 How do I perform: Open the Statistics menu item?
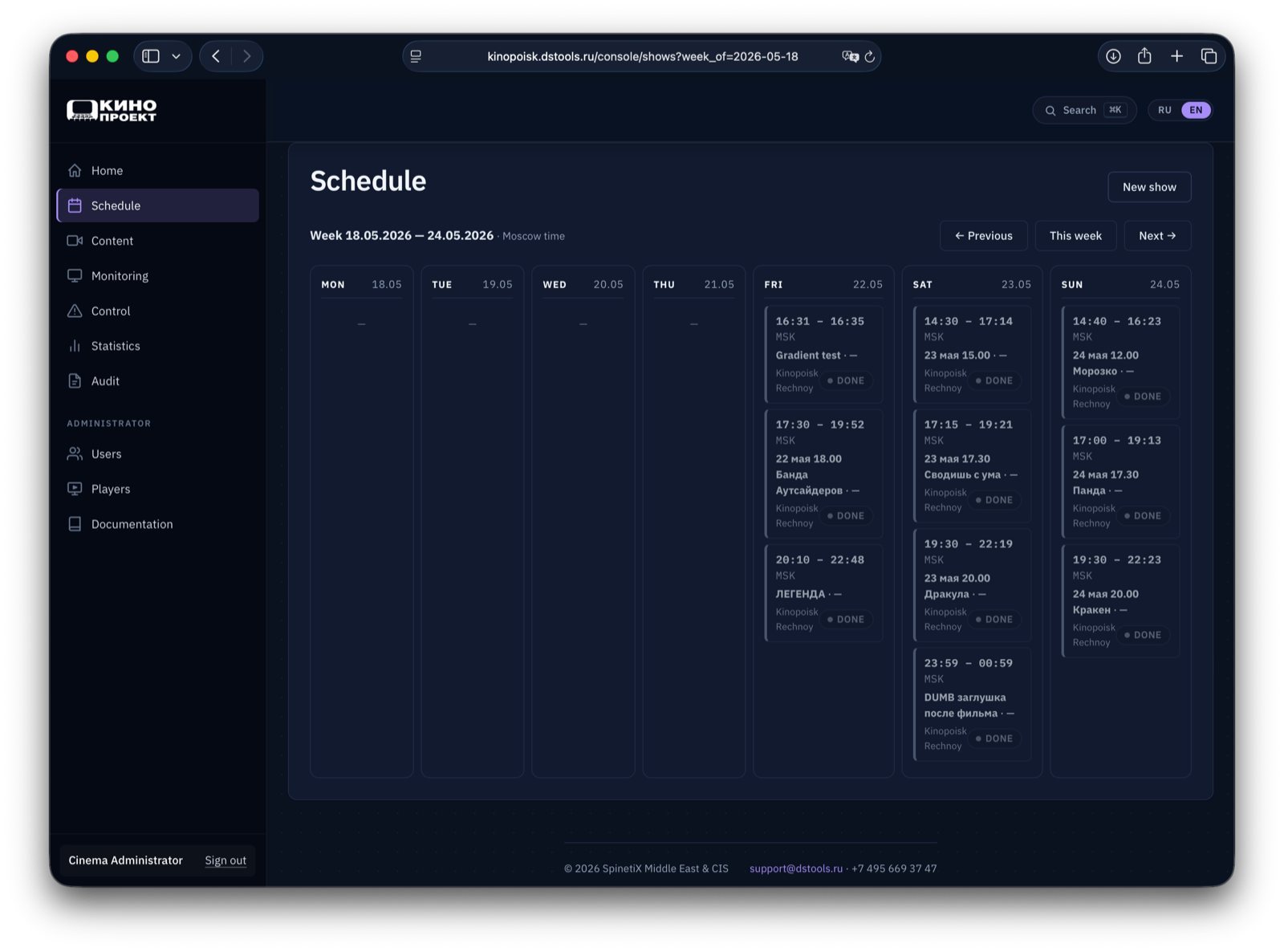point(158,346)
